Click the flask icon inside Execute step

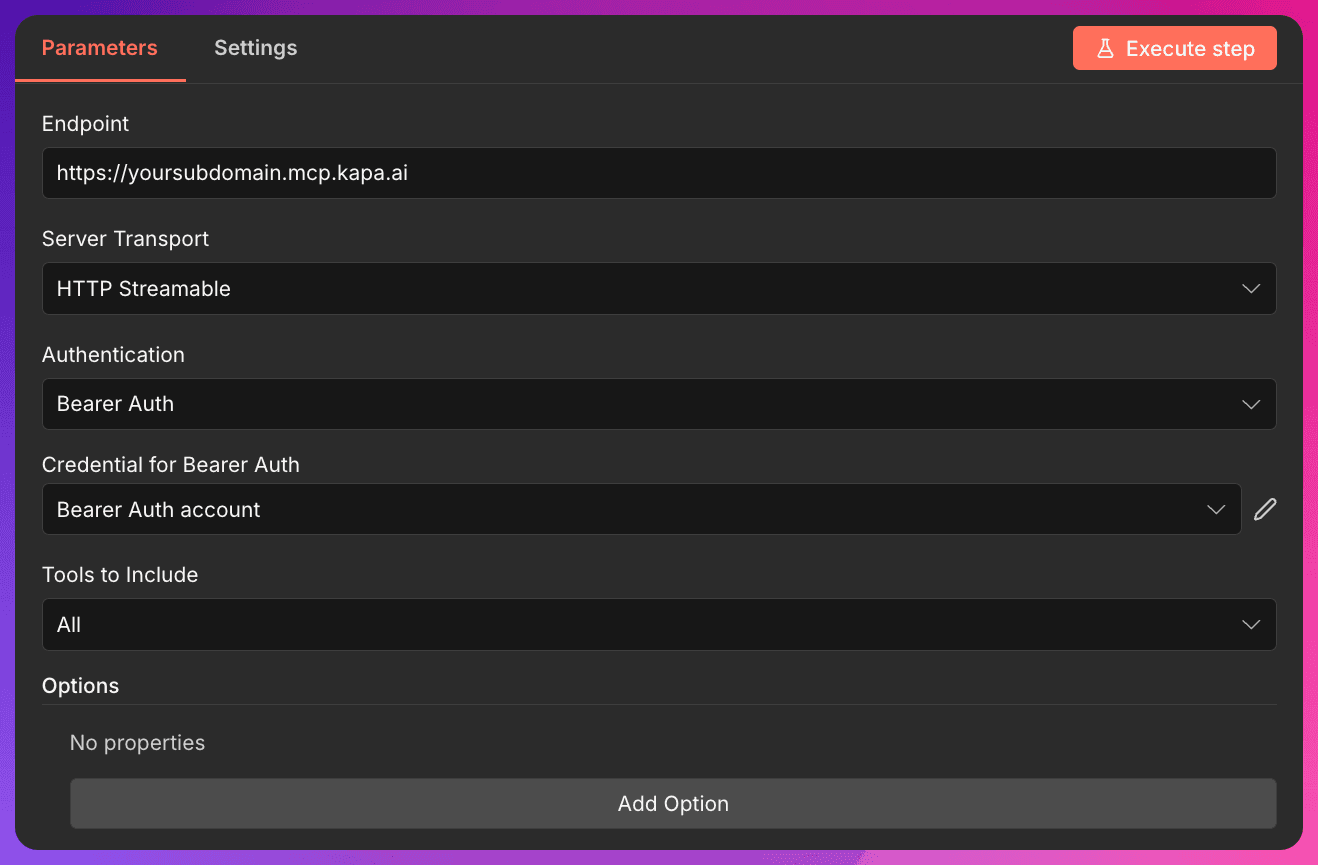pos(1105,47)
